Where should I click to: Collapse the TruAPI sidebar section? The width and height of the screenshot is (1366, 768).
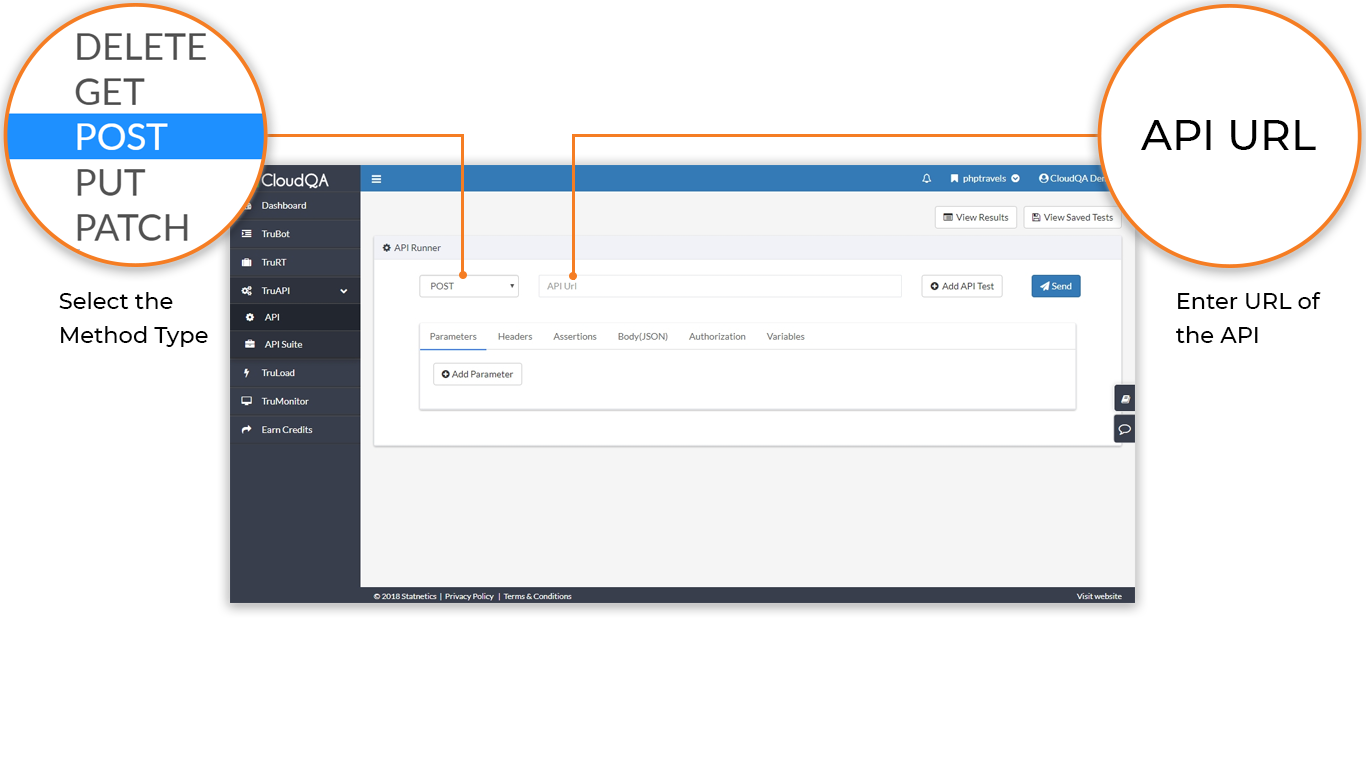(295, 290)
